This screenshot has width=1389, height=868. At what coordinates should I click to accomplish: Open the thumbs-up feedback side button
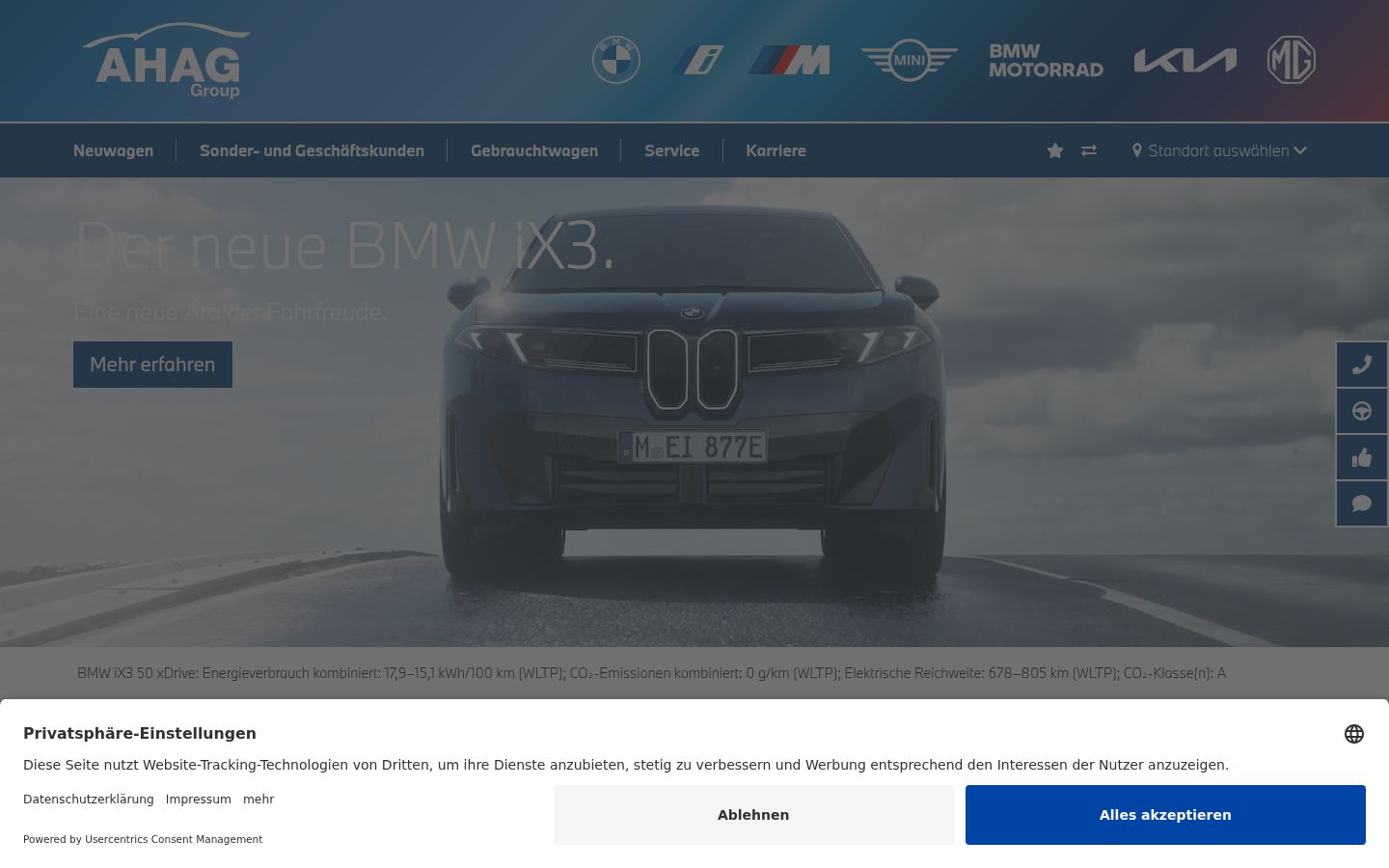tap(1362, 457)
